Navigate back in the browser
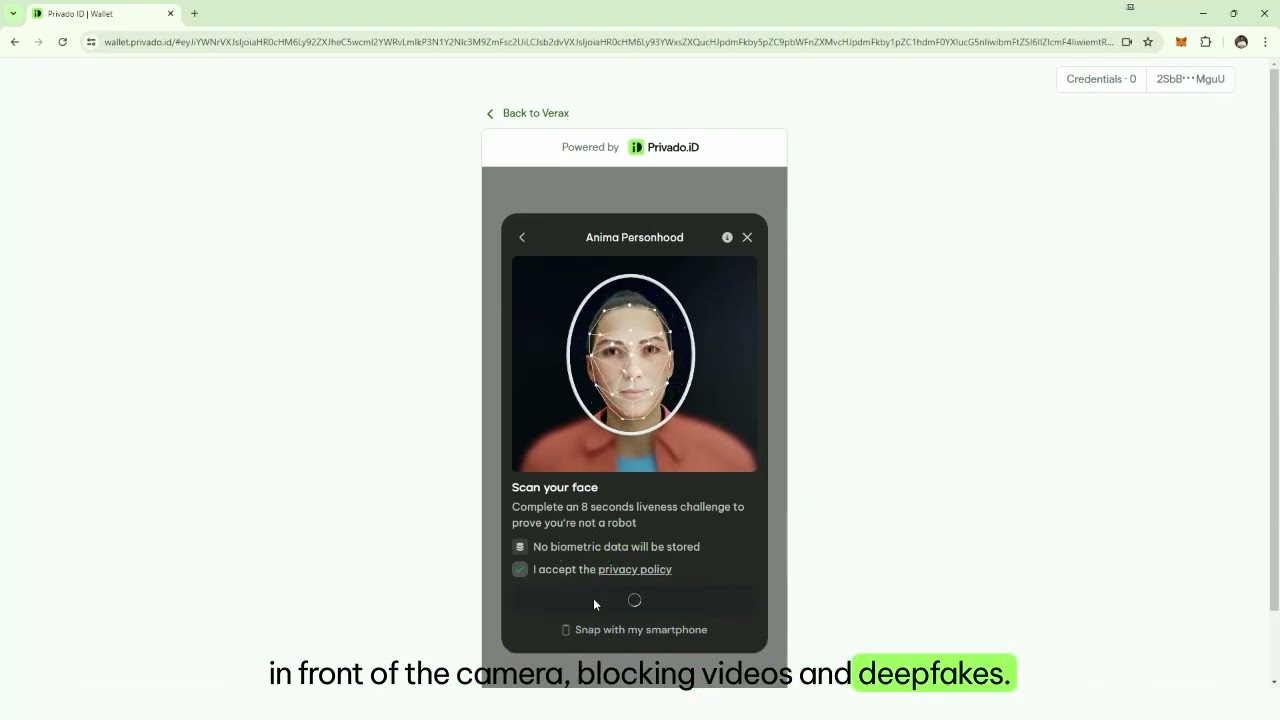Image resolution: width=1280 pixels, height=720 pixels. coord(14,42)
